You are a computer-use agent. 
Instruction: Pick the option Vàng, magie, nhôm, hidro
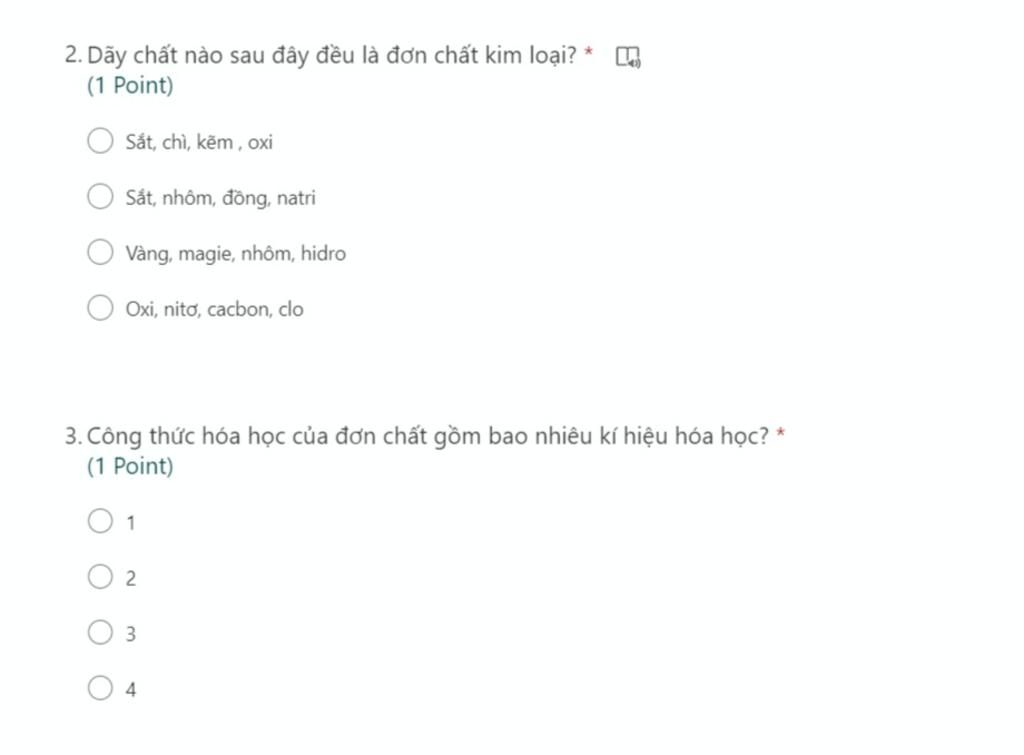coord(100,251)
